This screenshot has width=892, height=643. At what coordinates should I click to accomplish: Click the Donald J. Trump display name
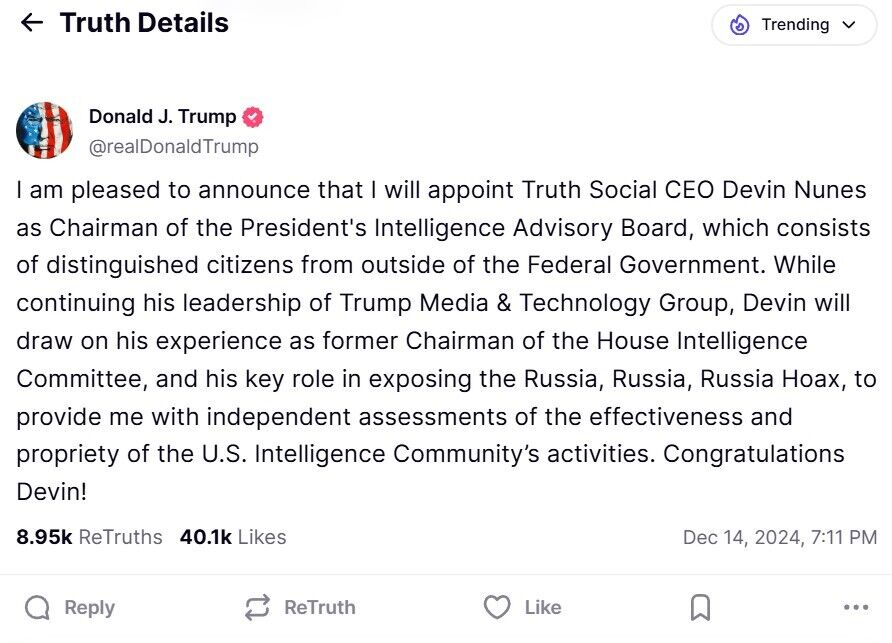click(x=162, y=117)
